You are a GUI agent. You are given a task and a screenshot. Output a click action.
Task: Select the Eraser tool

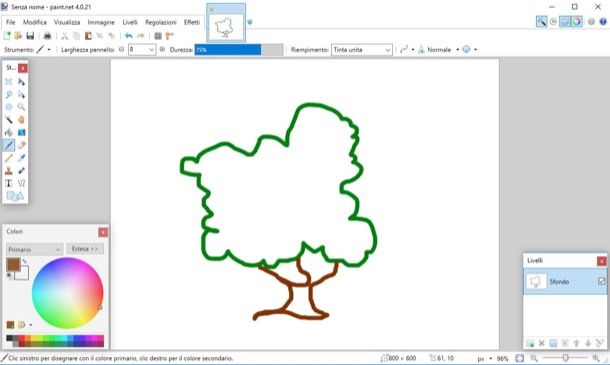[21, 145]
